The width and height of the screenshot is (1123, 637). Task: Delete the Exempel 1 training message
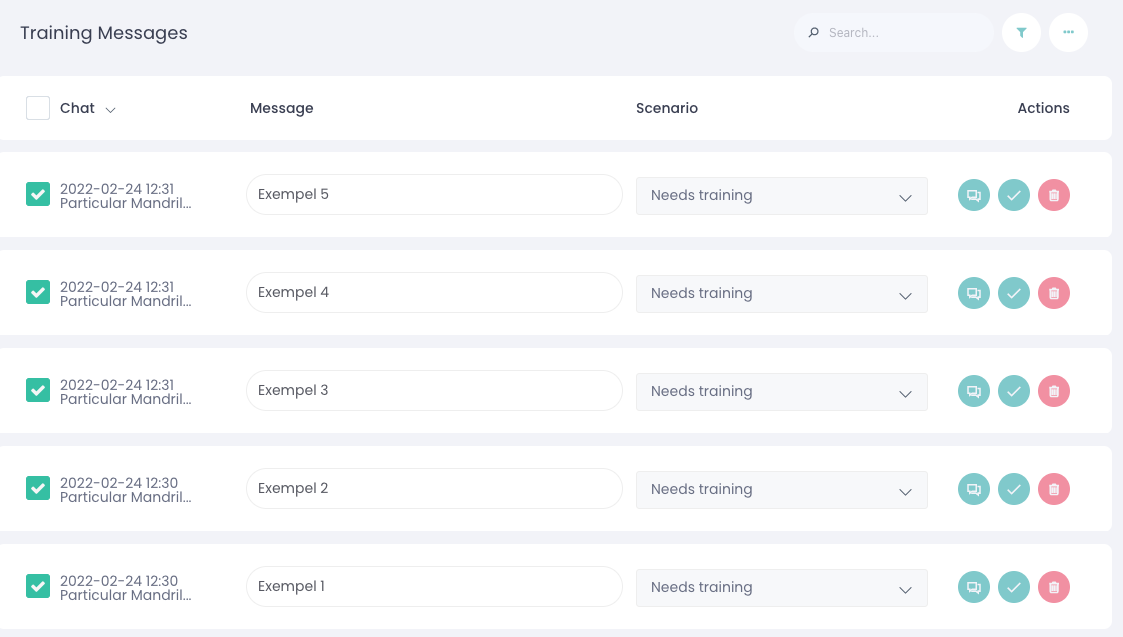(1054, 587)
